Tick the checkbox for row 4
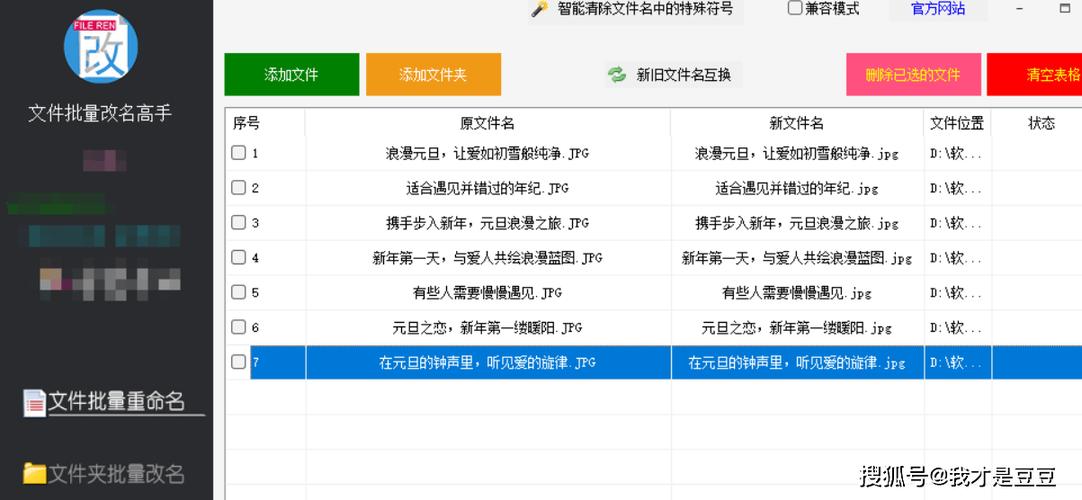 point(238,257)
